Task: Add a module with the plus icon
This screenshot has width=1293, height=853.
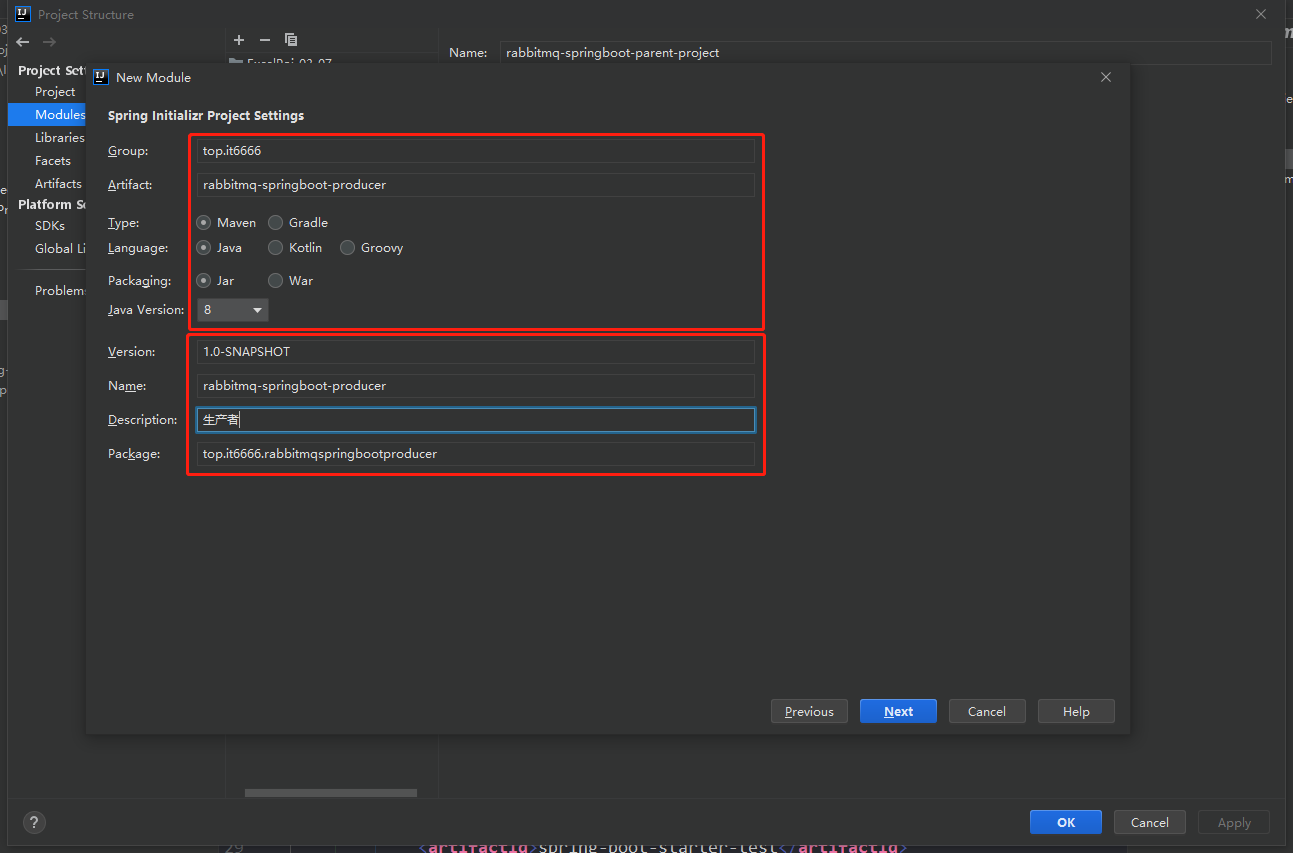Action: coord(239,40)
